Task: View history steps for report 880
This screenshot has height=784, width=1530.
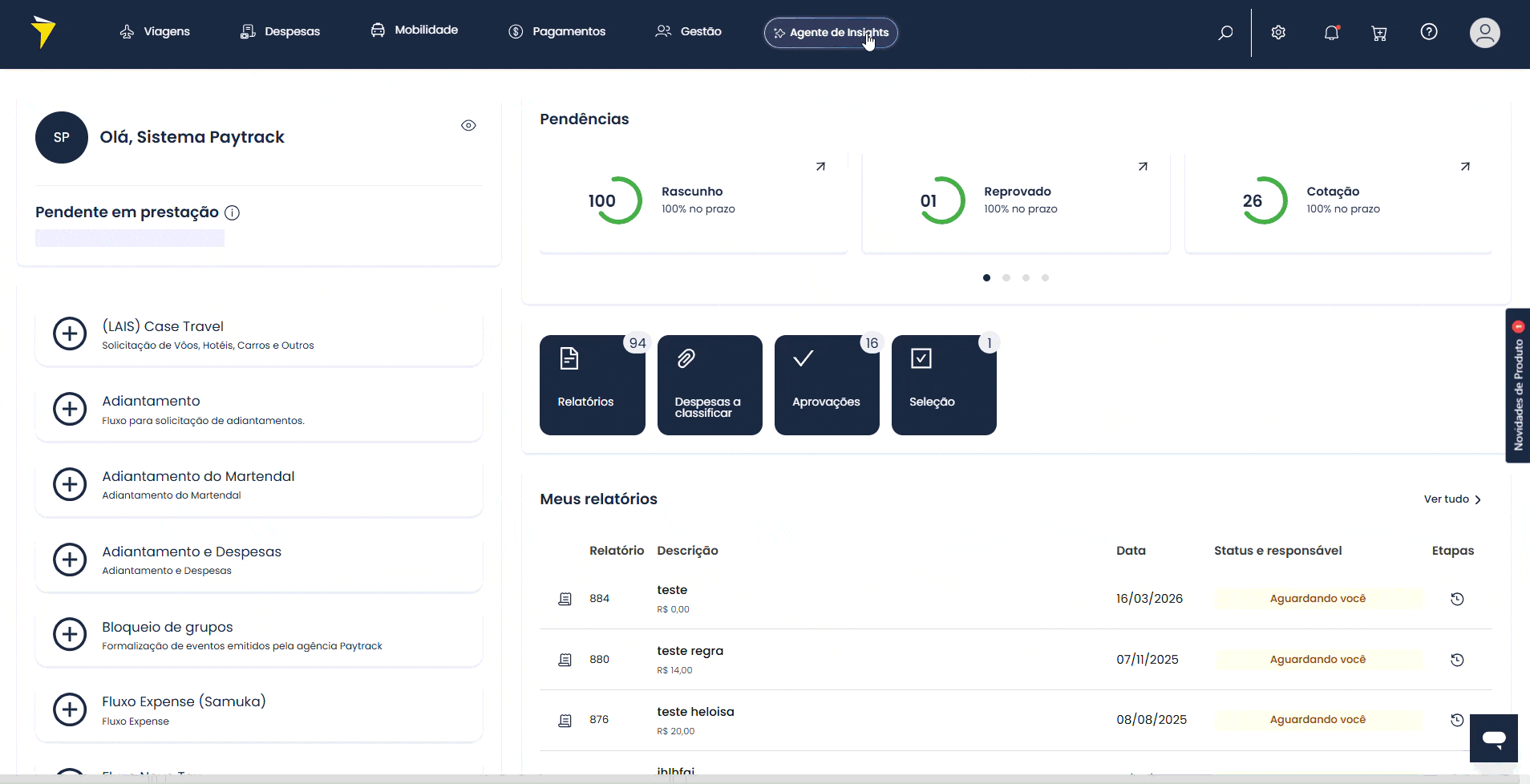Action: pyautogui.click(x=1457, y=660)
